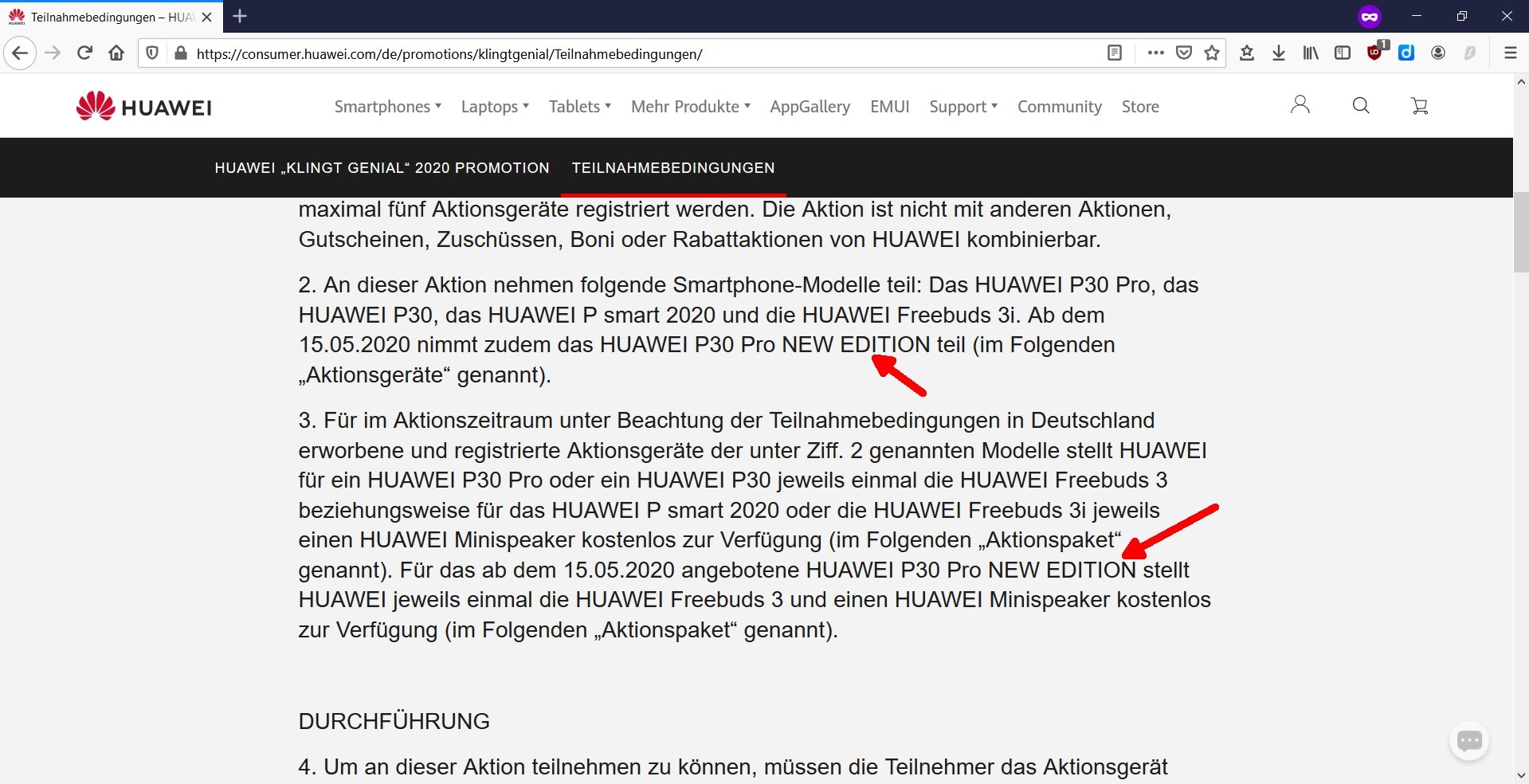Click the URL address field
The width and height of the screenshot is (1529, 784).
(645, 53)
